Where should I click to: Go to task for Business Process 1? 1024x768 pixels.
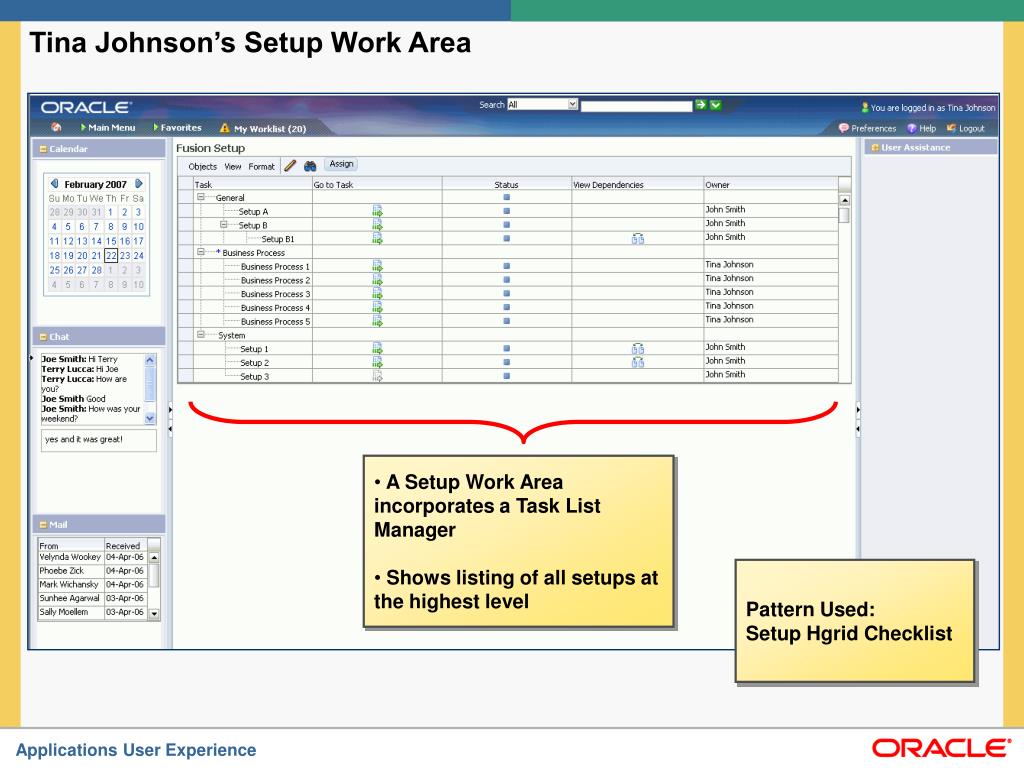click(377, 266)
